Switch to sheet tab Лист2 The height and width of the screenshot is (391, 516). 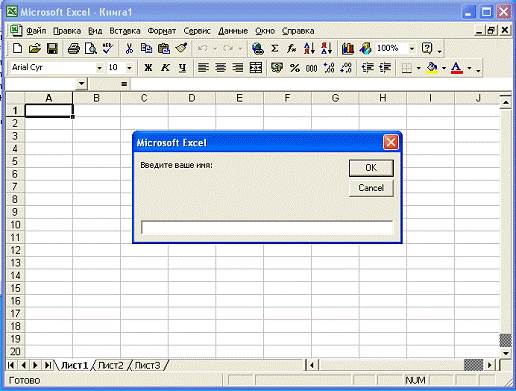111,365
